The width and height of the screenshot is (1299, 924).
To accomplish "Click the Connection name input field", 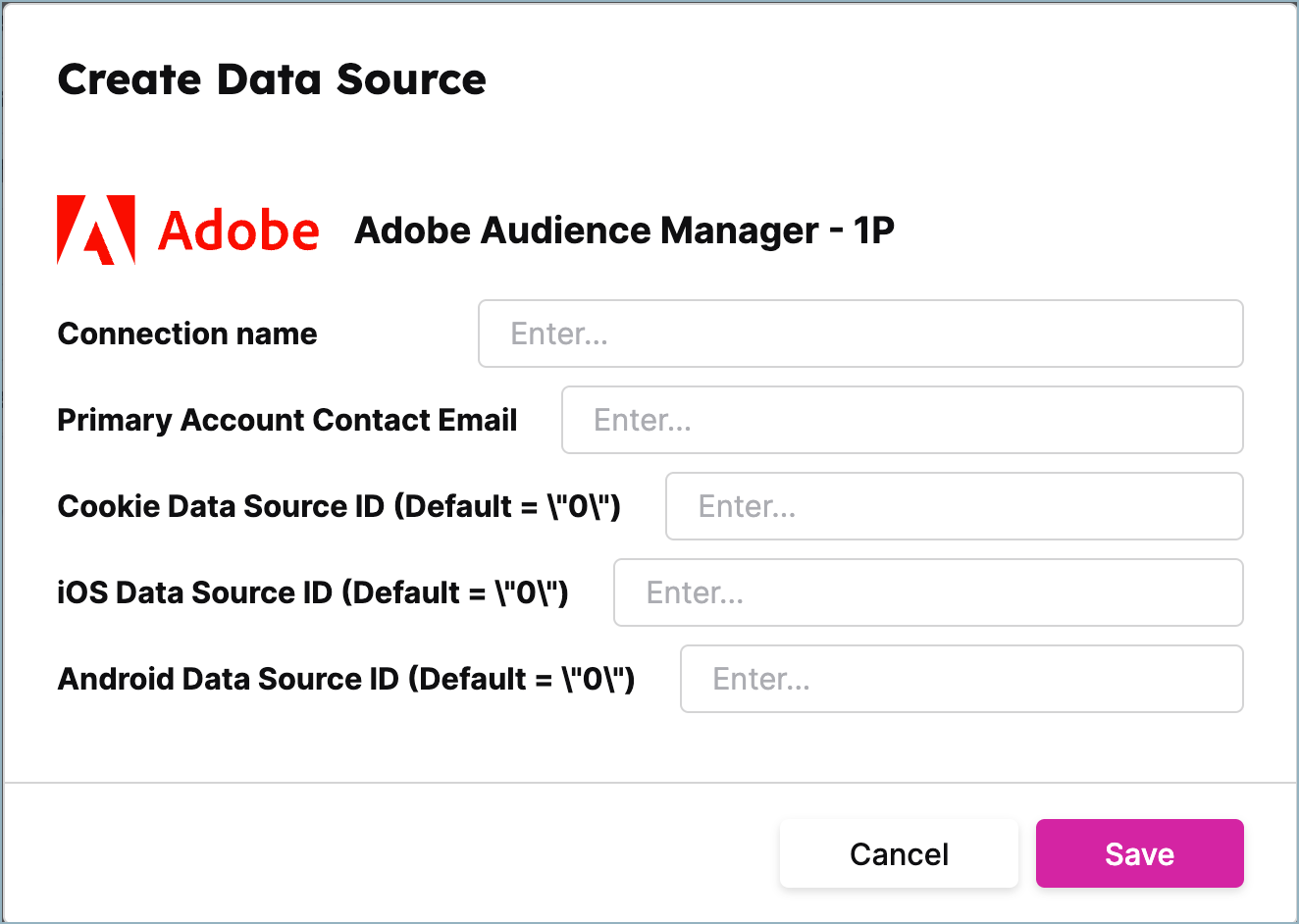I will (x=860, y=334).
